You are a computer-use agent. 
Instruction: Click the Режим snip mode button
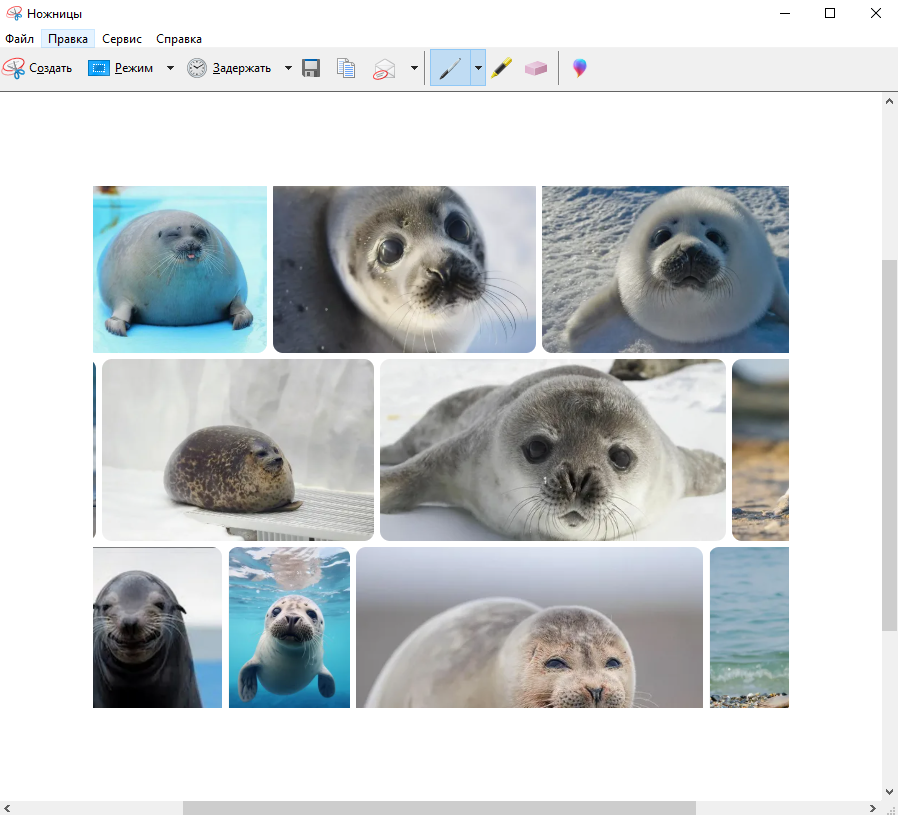click(121, 68)
